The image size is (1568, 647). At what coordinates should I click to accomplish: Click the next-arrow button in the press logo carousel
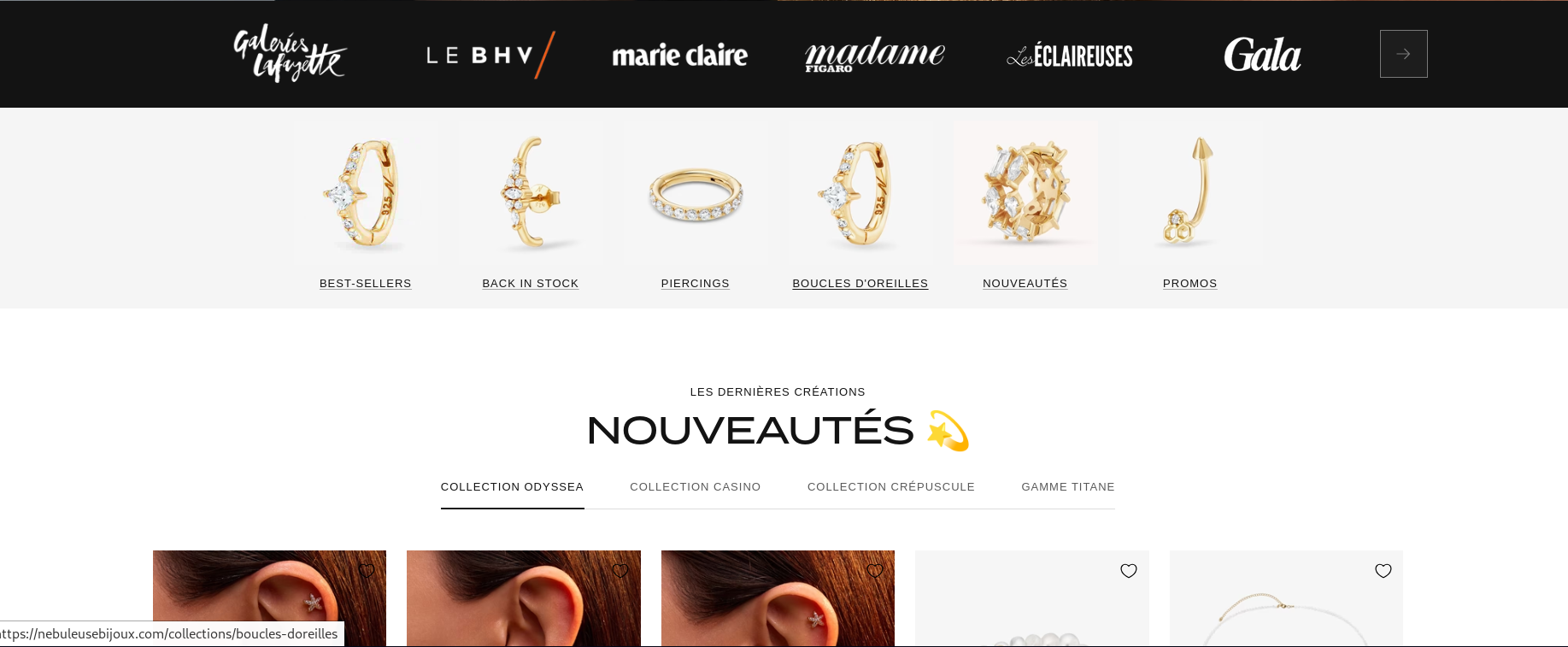(1403, 54)
